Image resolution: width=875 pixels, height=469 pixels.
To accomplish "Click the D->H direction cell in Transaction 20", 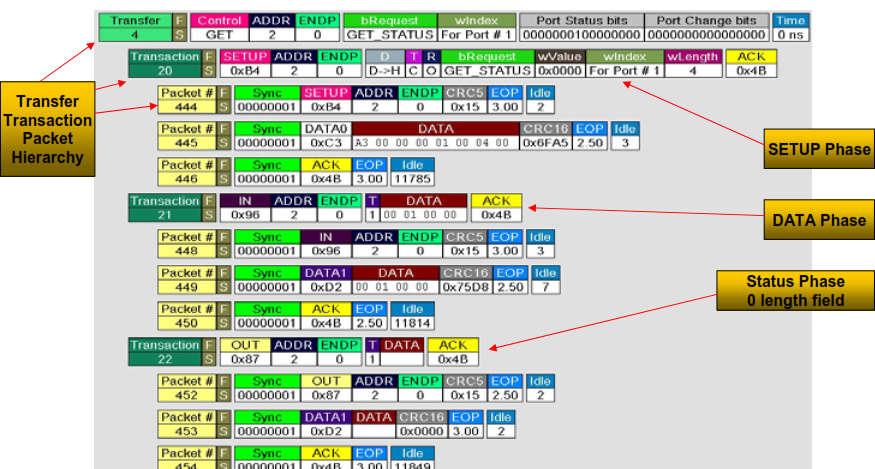I will (x=385, y=64).
